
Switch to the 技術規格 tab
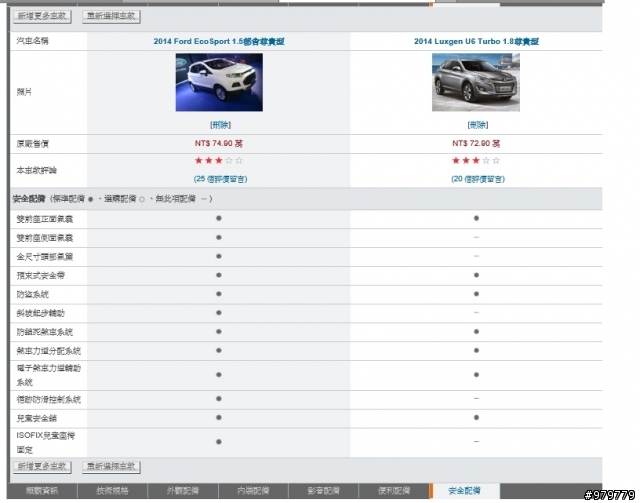click(112, 491)
